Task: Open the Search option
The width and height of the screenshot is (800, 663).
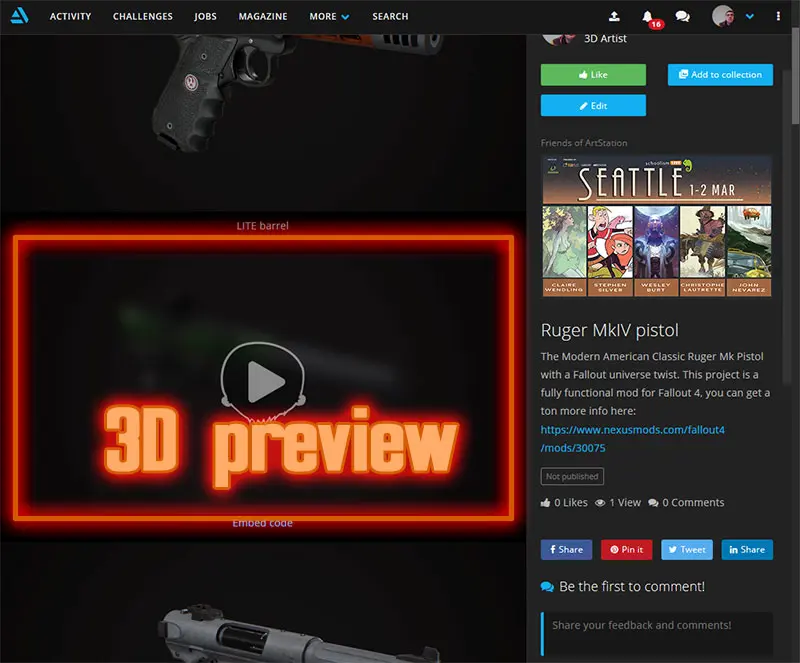Action: pos(390,16)
